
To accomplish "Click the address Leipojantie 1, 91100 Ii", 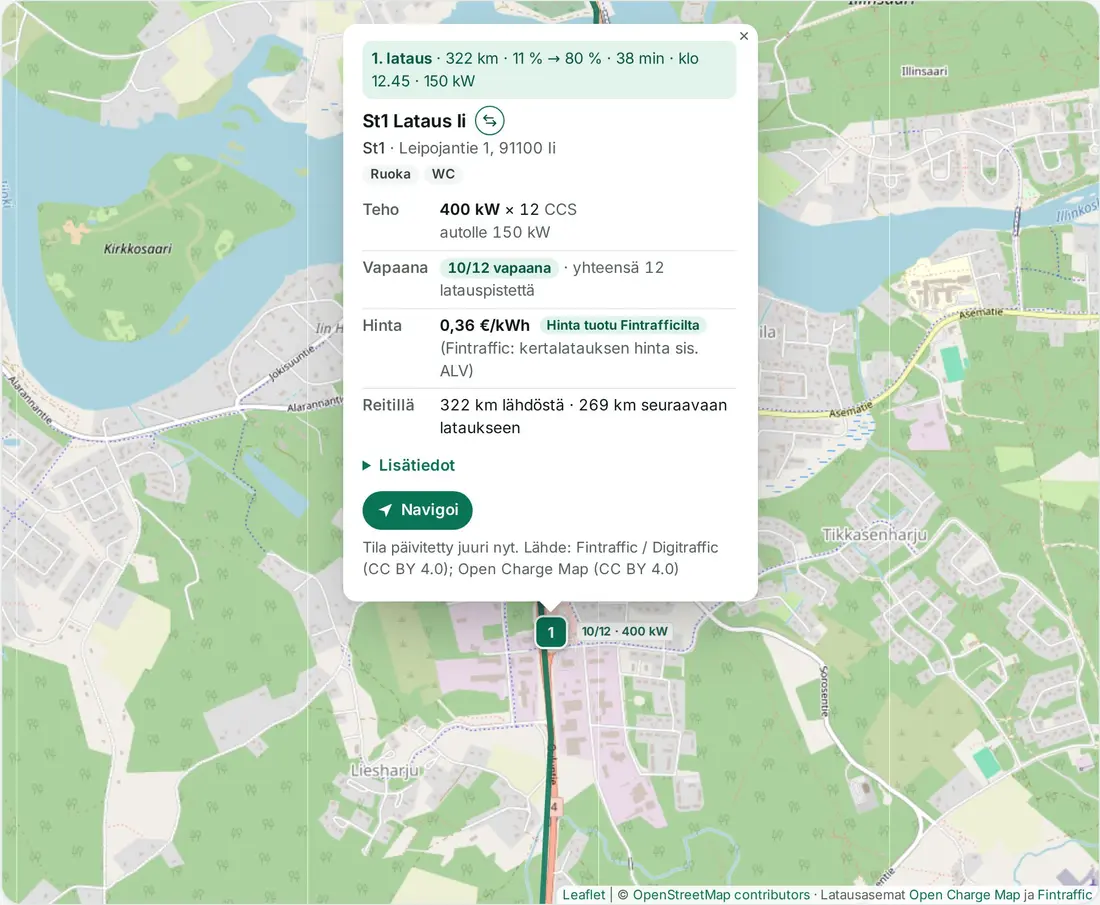I will click(x=477, y=148).
